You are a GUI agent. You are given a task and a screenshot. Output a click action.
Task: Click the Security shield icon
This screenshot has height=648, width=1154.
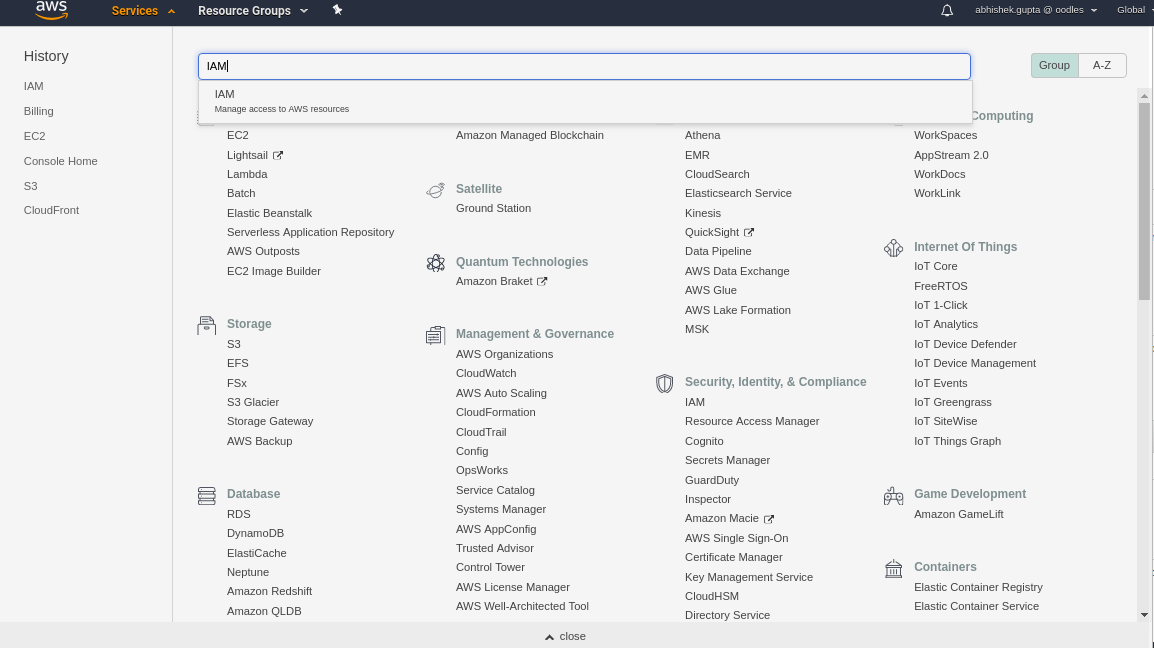click(665, 383)
